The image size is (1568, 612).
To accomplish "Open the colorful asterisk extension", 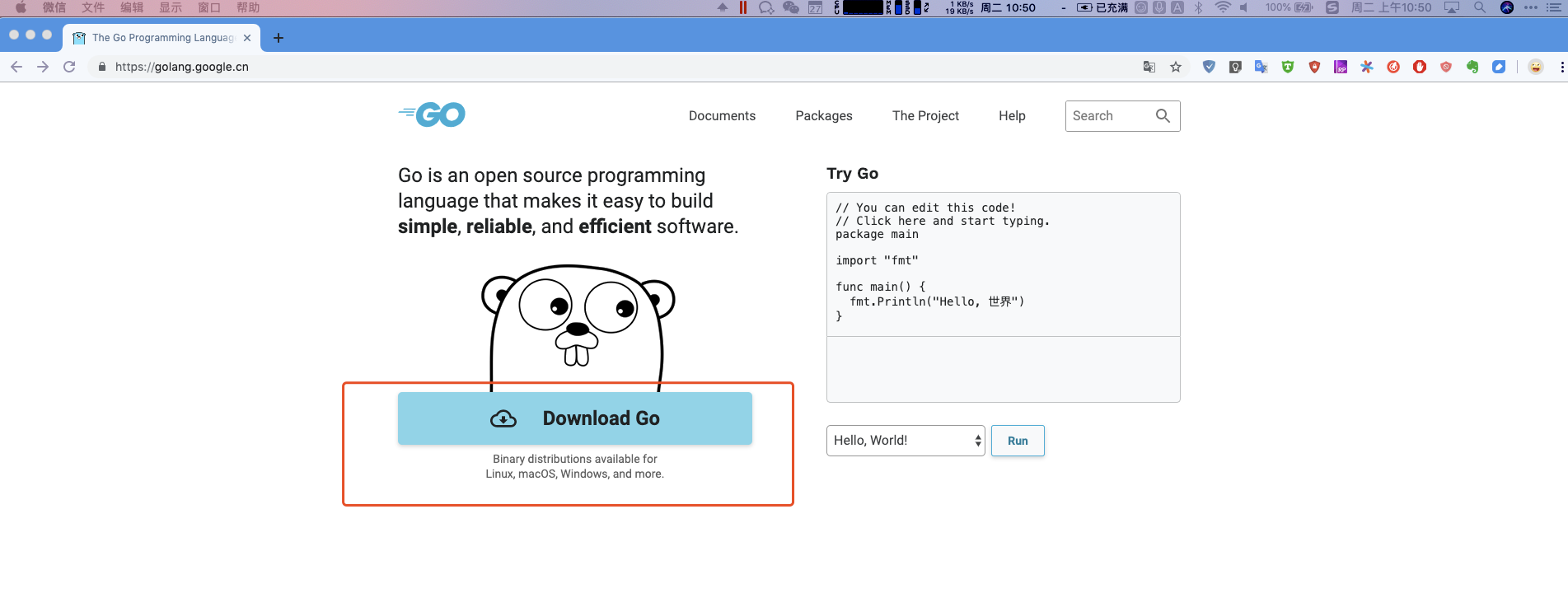I will click(1367, 67).
